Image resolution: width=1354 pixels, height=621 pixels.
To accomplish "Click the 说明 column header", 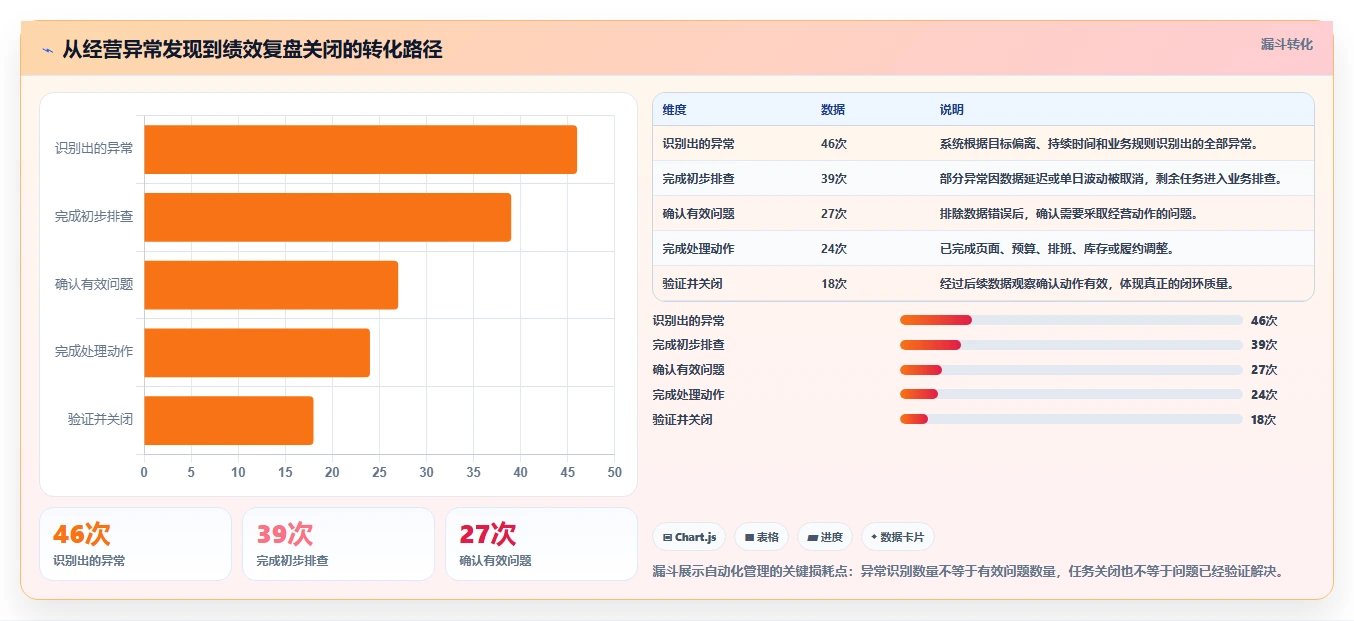I will (952, 110).
